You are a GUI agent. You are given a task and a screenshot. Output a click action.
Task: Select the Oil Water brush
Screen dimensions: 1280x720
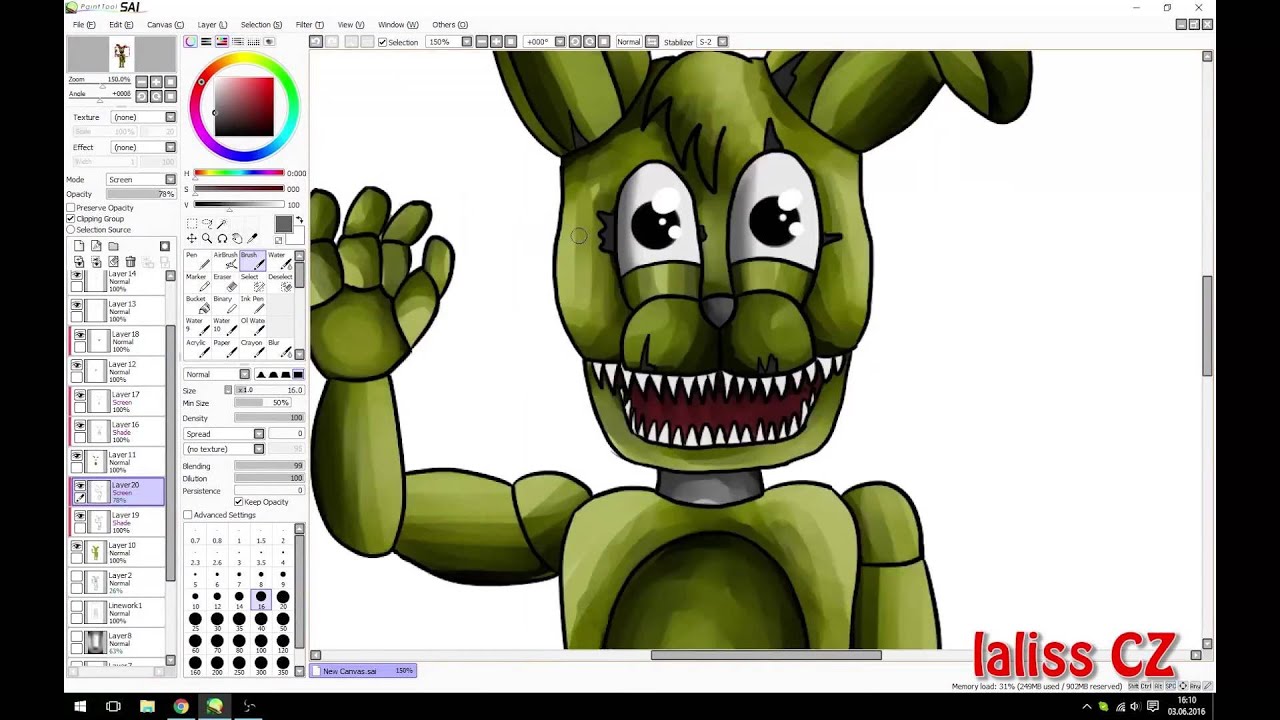coord(251,326)
